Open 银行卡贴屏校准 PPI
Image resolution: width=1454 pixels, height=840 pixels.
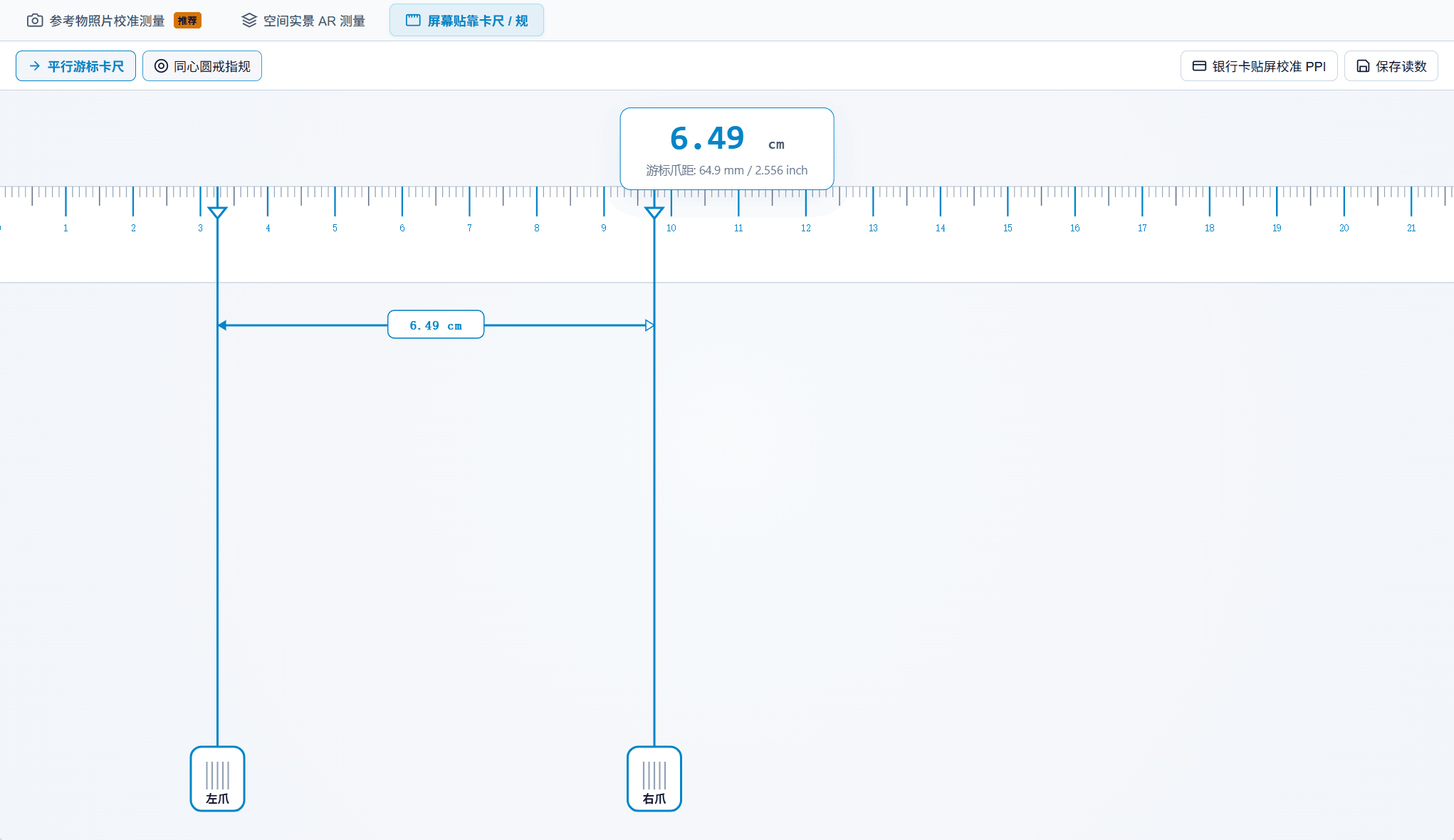coord(1259,66)
